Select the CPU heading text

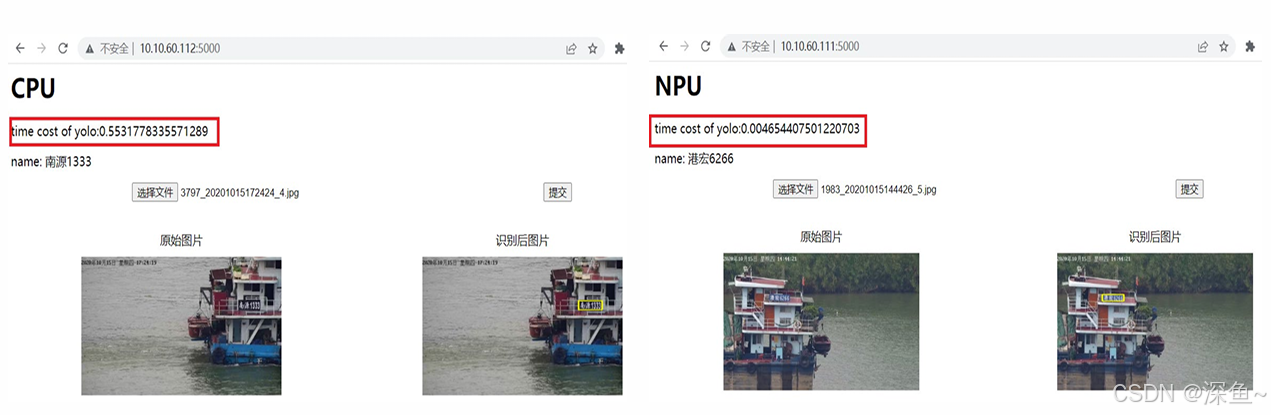pyautogui.click(x=33, y=88)
